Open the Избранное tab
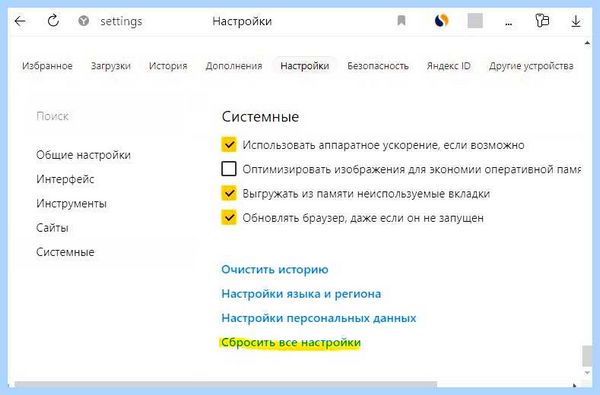 pyautogui.click(x=47, y=66)
